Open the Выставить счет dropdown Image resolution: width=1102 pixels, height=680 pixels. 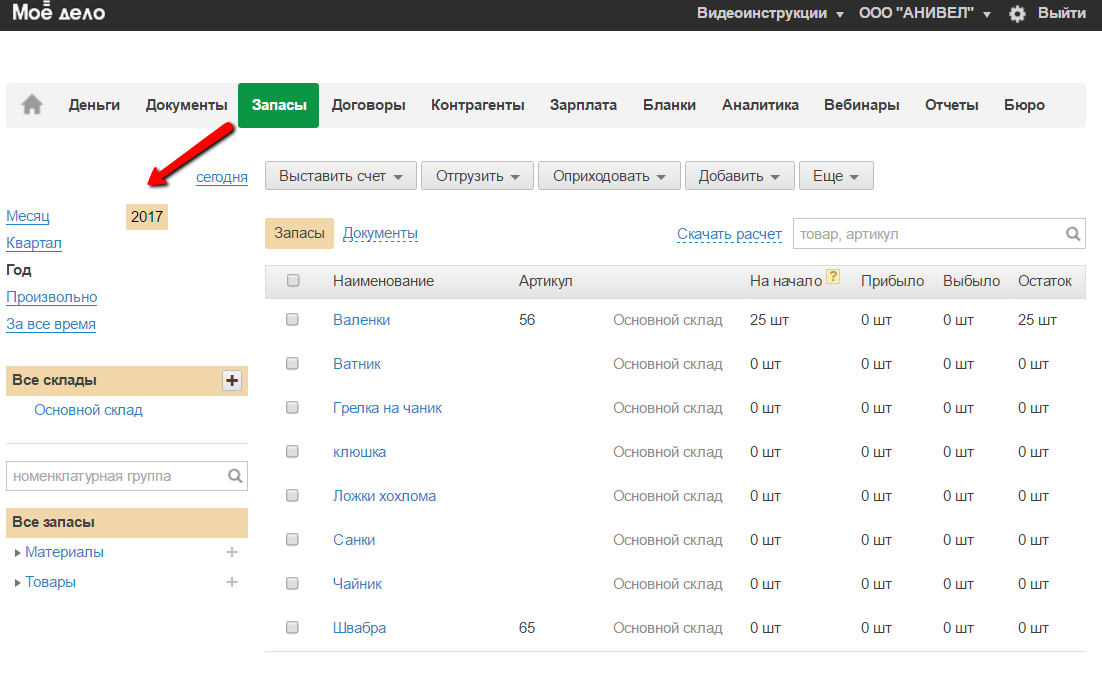(x=340, y=176)
